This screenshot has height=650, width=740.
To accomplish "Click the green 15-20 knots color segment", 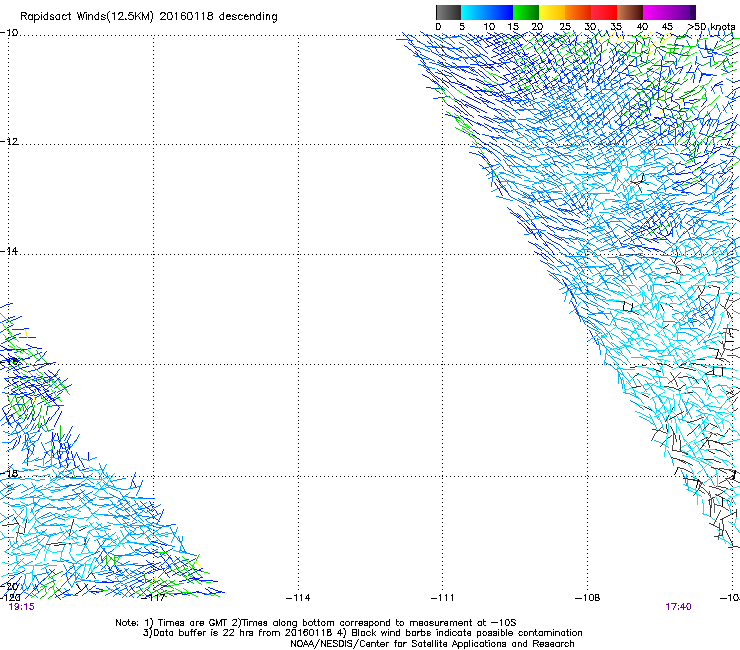I will (526, 12).
